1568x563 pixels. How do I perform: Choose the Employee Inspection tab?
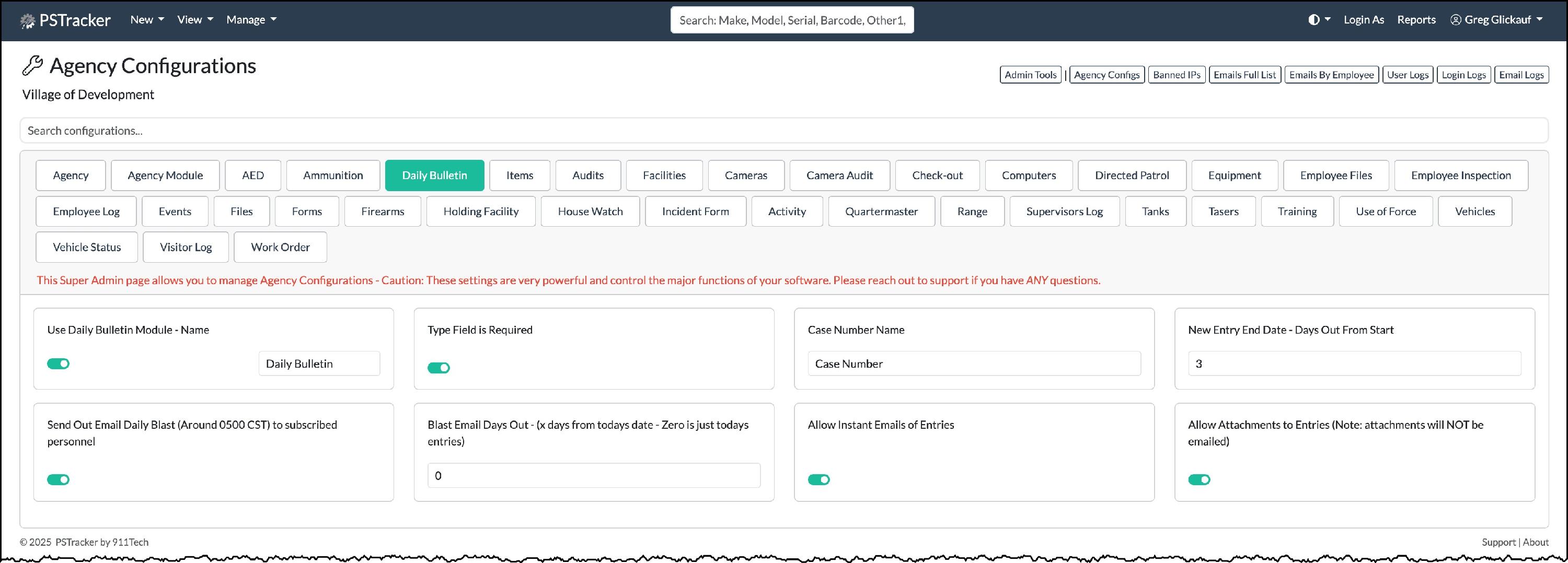[x=1461, y=175]
